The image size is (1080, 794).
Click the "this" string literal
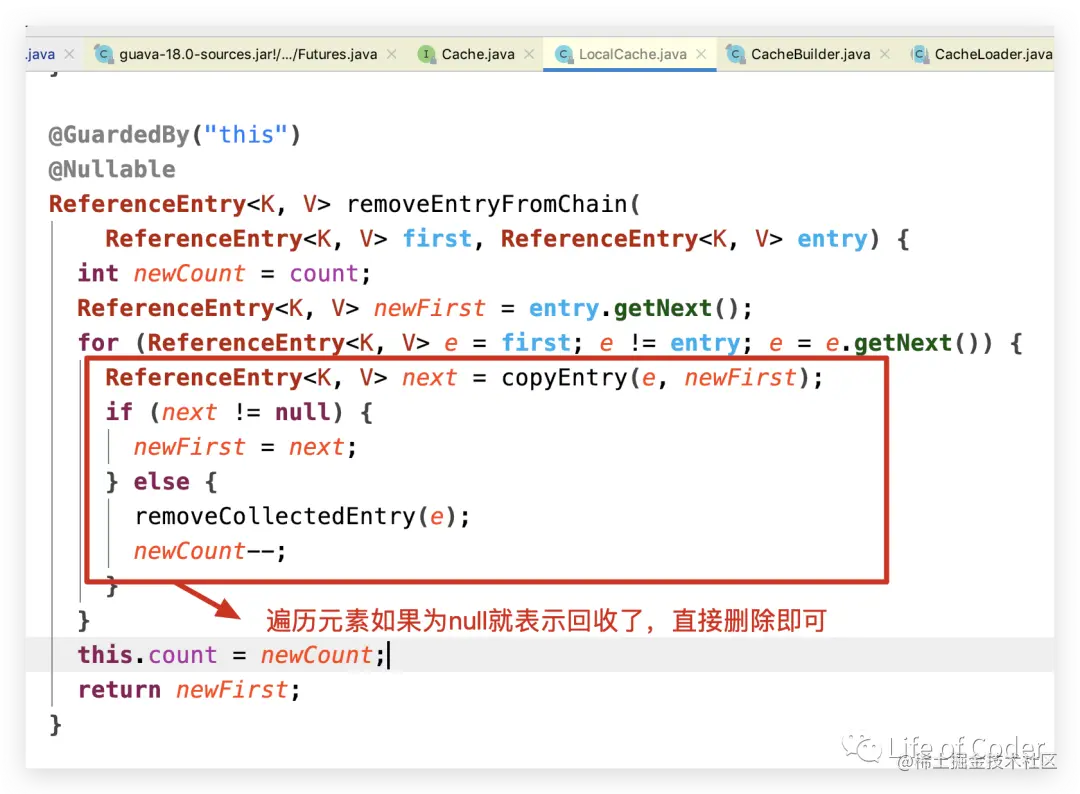click(x=245, y=134)
